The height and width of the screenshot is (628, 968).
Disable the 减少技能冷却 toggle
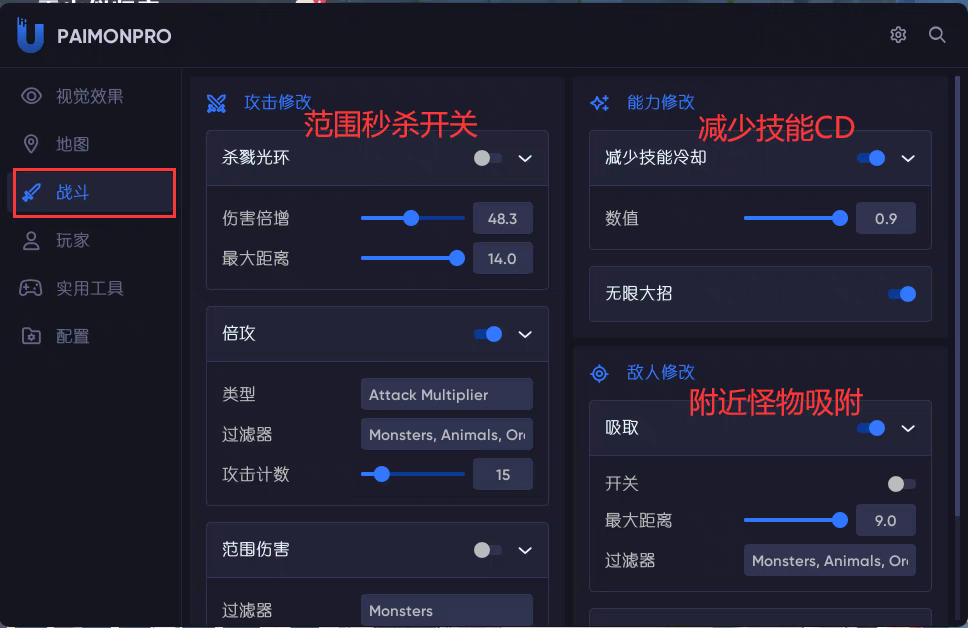871,158
